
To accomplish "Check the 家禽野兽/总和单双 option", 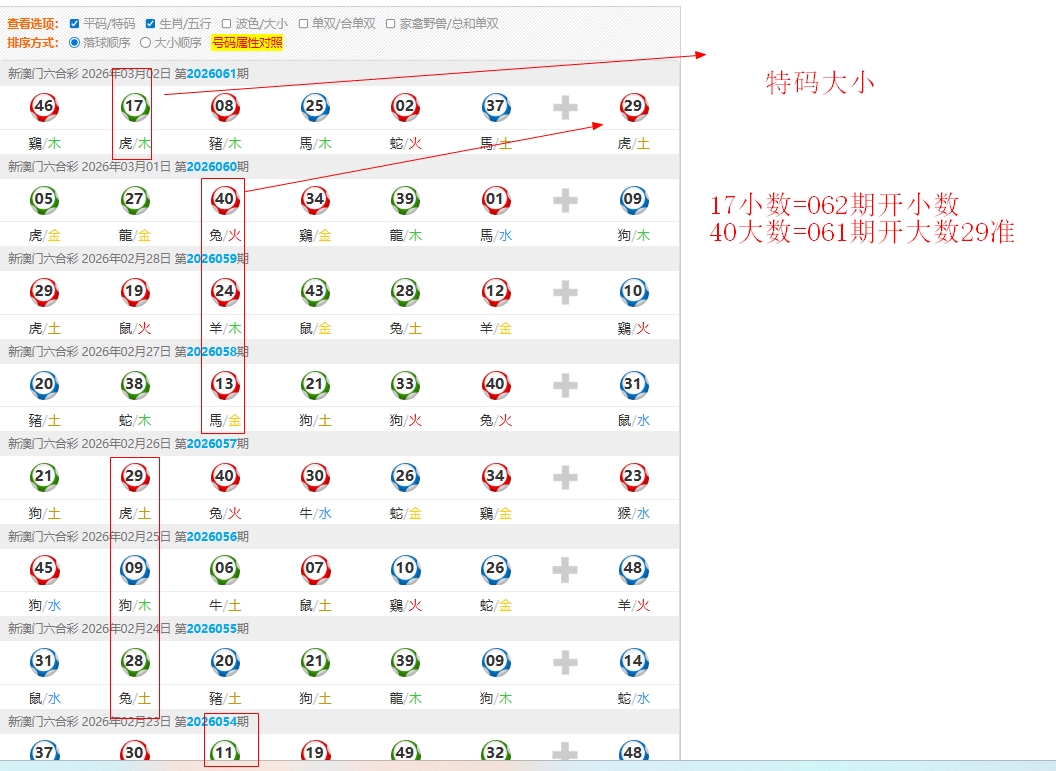I will (x=391, y=24).
